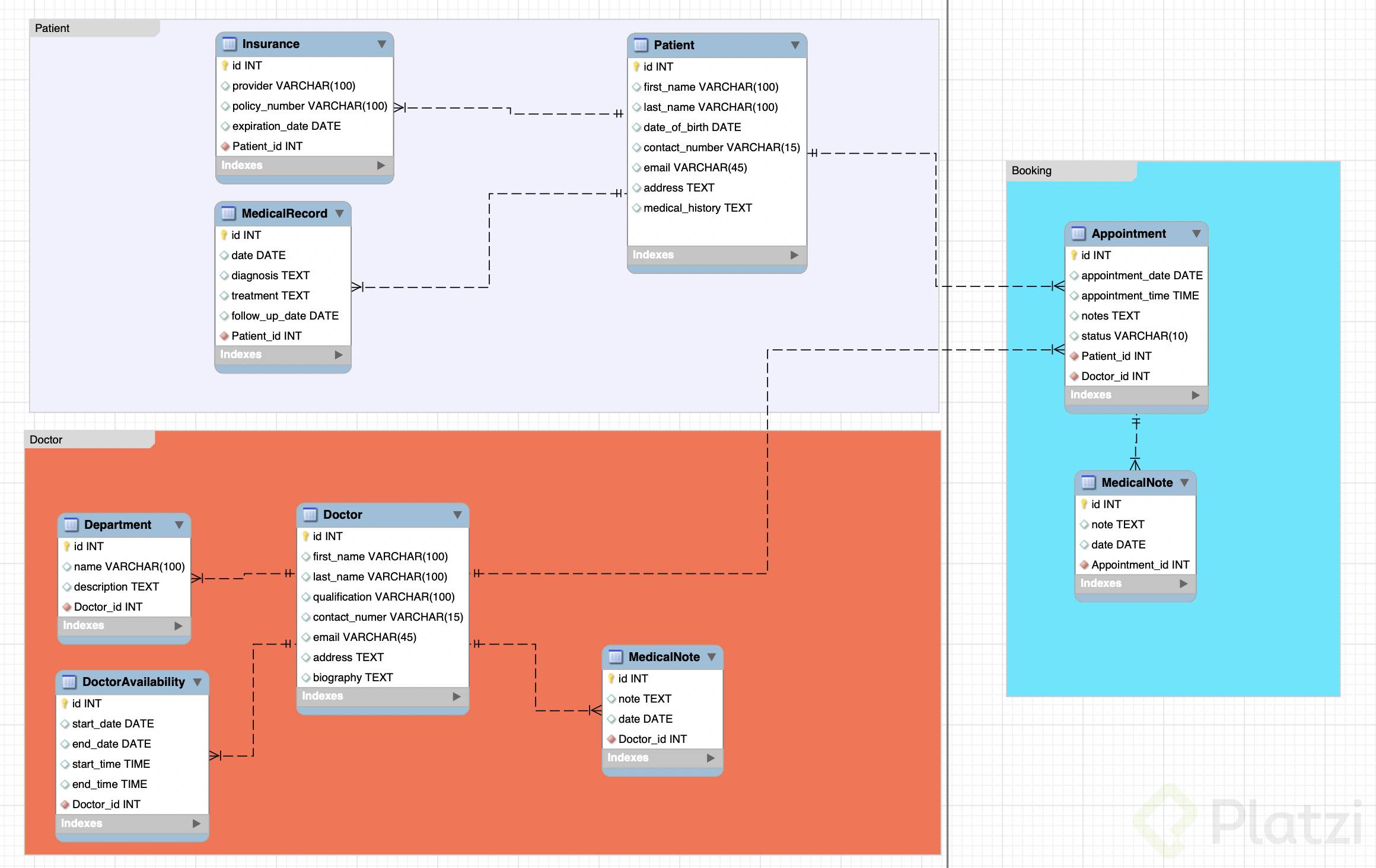
Task: Collapse the Appointment table with header arrow
Action: [x=1196, y=234]
